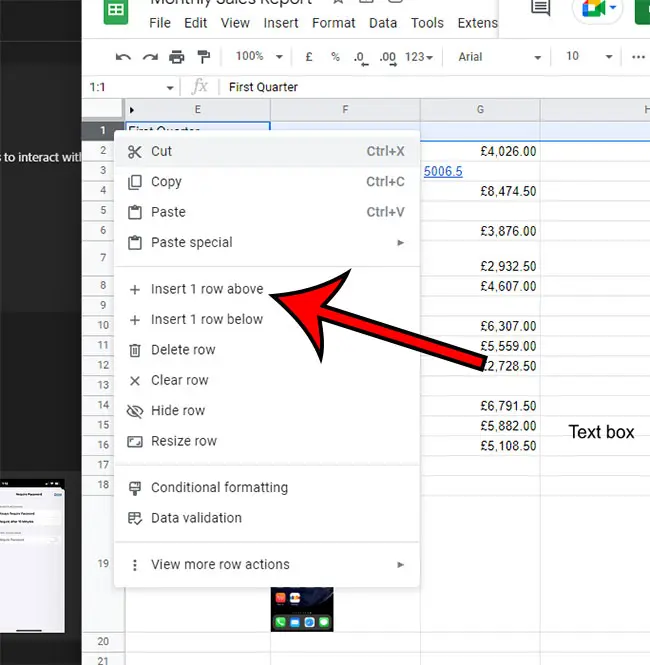Screen dimensions: 650x665
Task: Open the 123 number format dropdown
Action: 419,57
